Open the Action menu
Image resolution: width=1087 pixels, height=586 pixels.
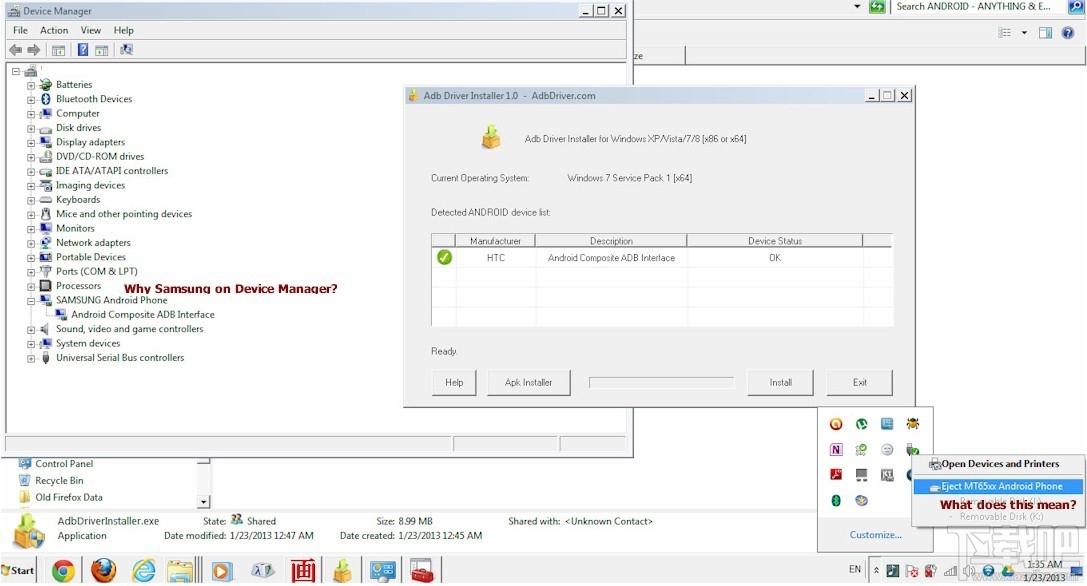click(x=54, y=31)
